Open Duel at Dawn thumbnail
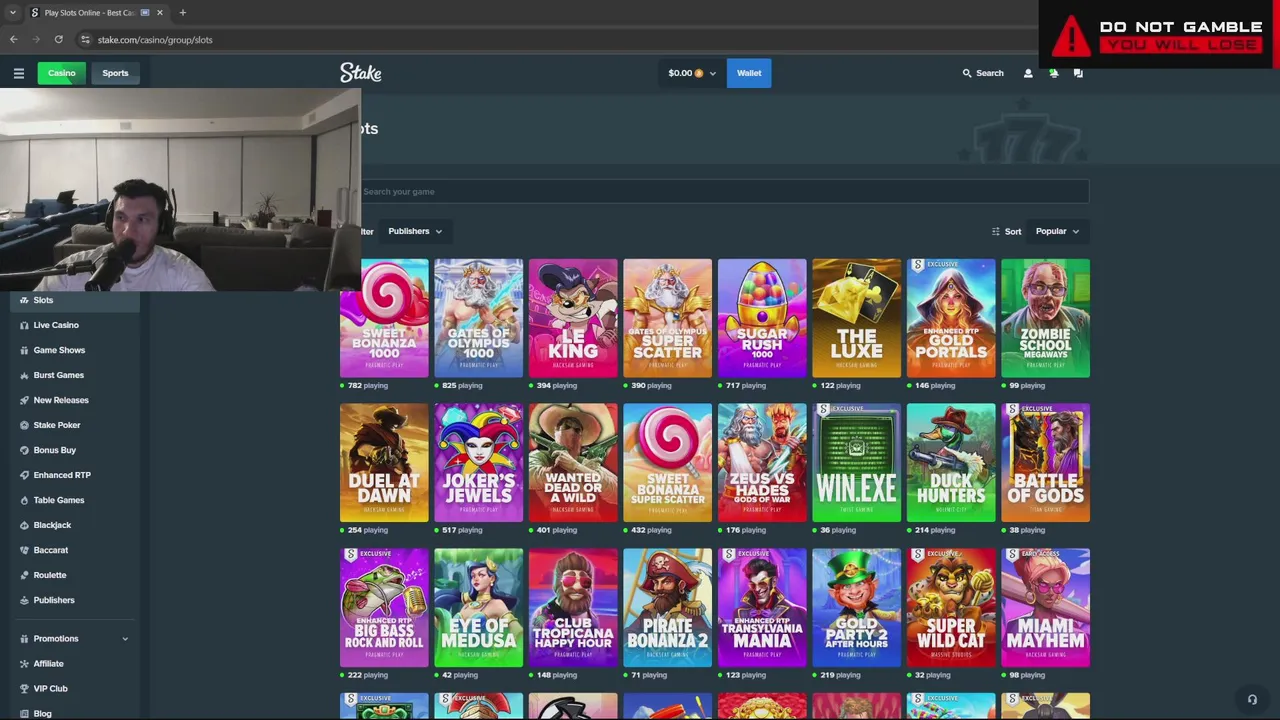This screenshot has height=720, width=1280. 384,463
